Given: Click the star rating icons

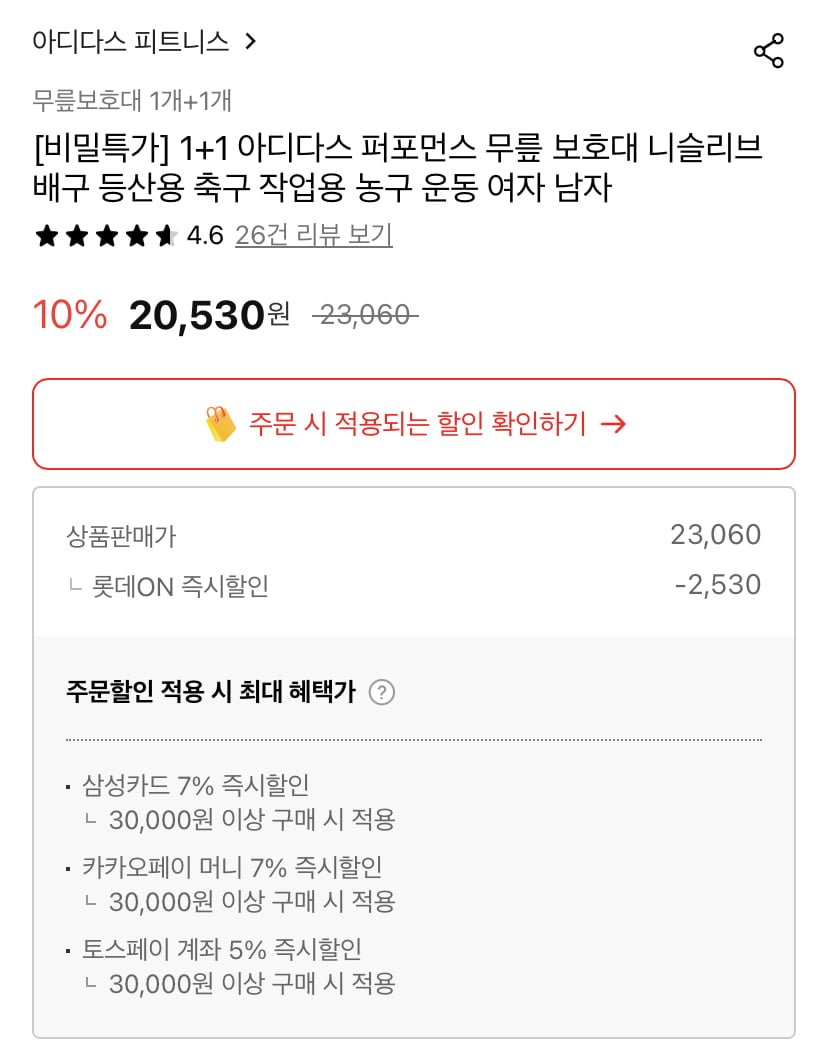Looking at the screenshot, I should pos(106,236).
